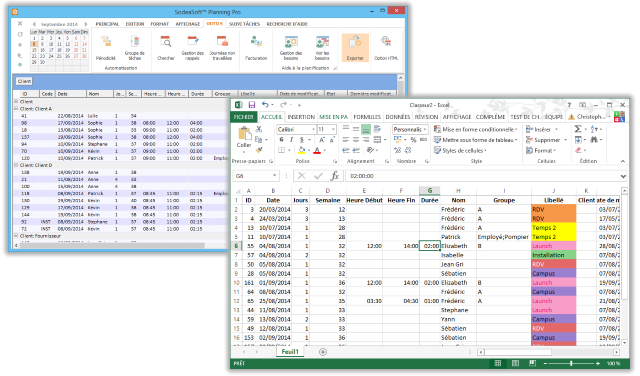Open Find with the binoculars icon
The image size is (640, 376).
pyautogui.click(x=594, y=140)
